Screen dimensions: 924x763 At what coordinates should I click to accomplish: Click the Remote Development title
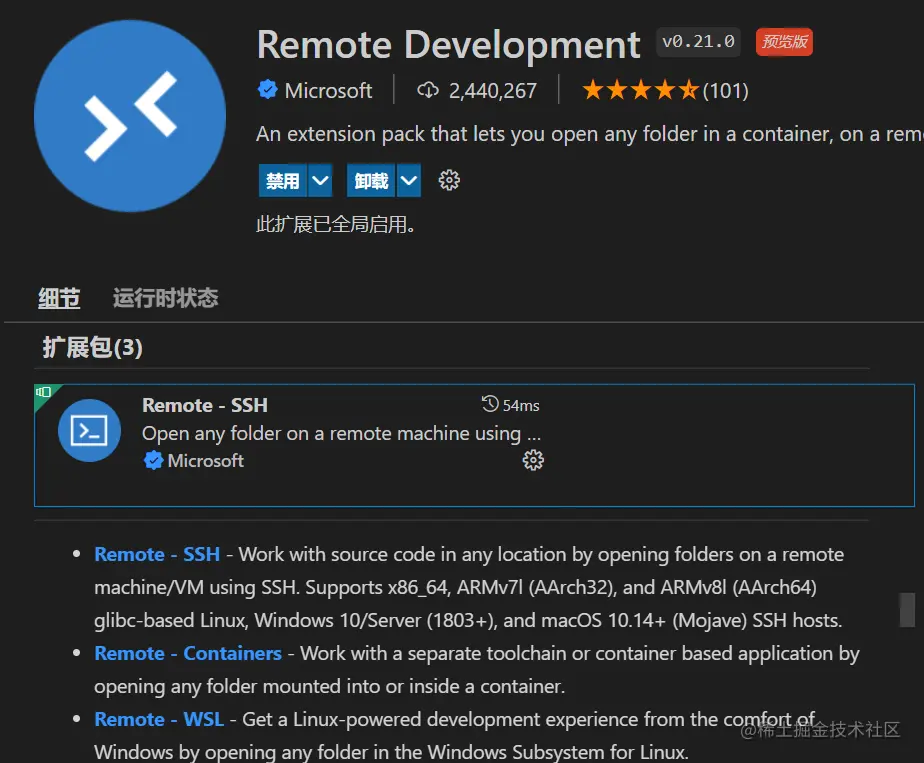point(448,45)
